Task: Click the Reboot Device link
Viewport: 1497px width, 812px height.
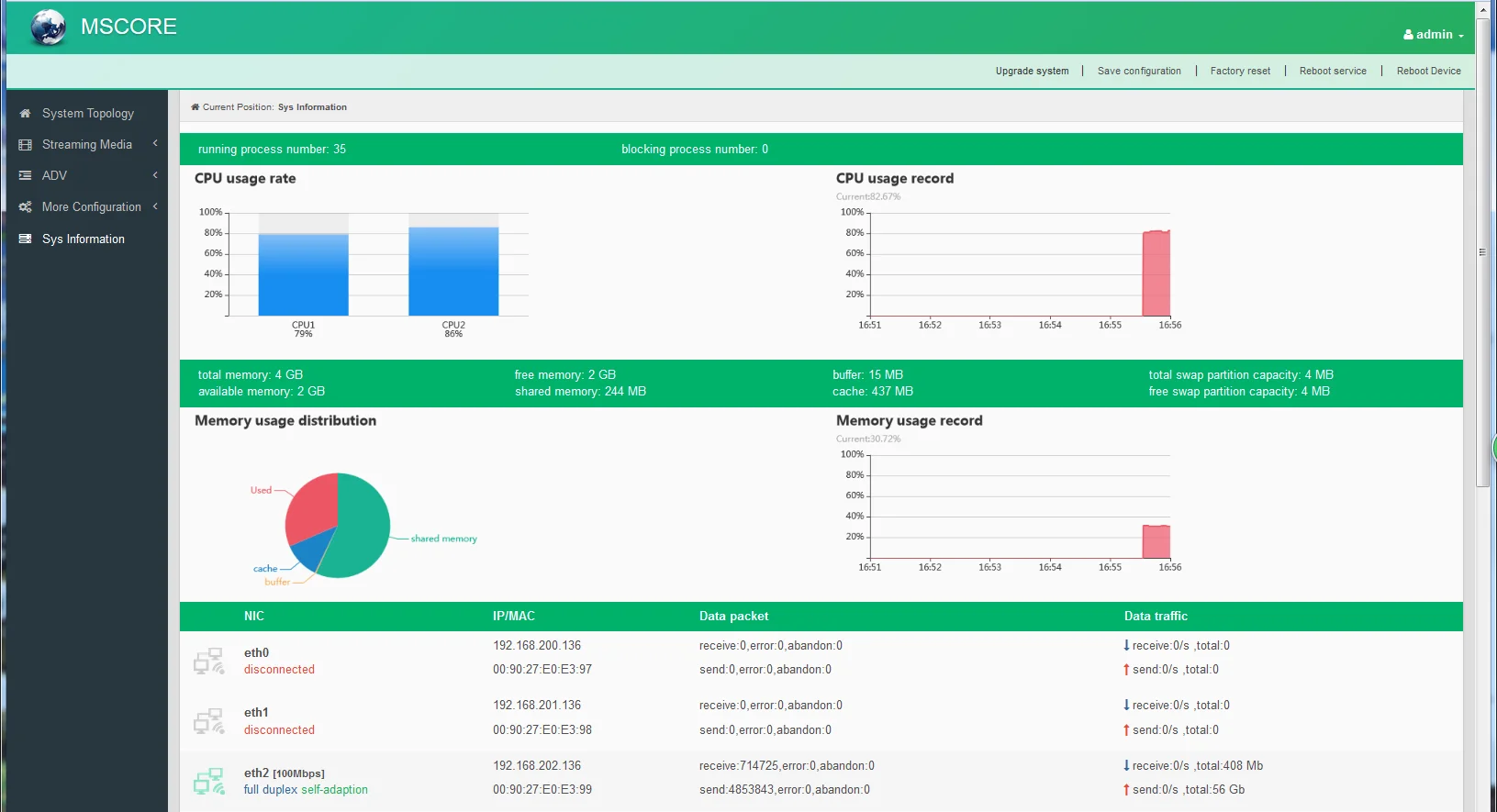Action: click(x=1428, y=71)
